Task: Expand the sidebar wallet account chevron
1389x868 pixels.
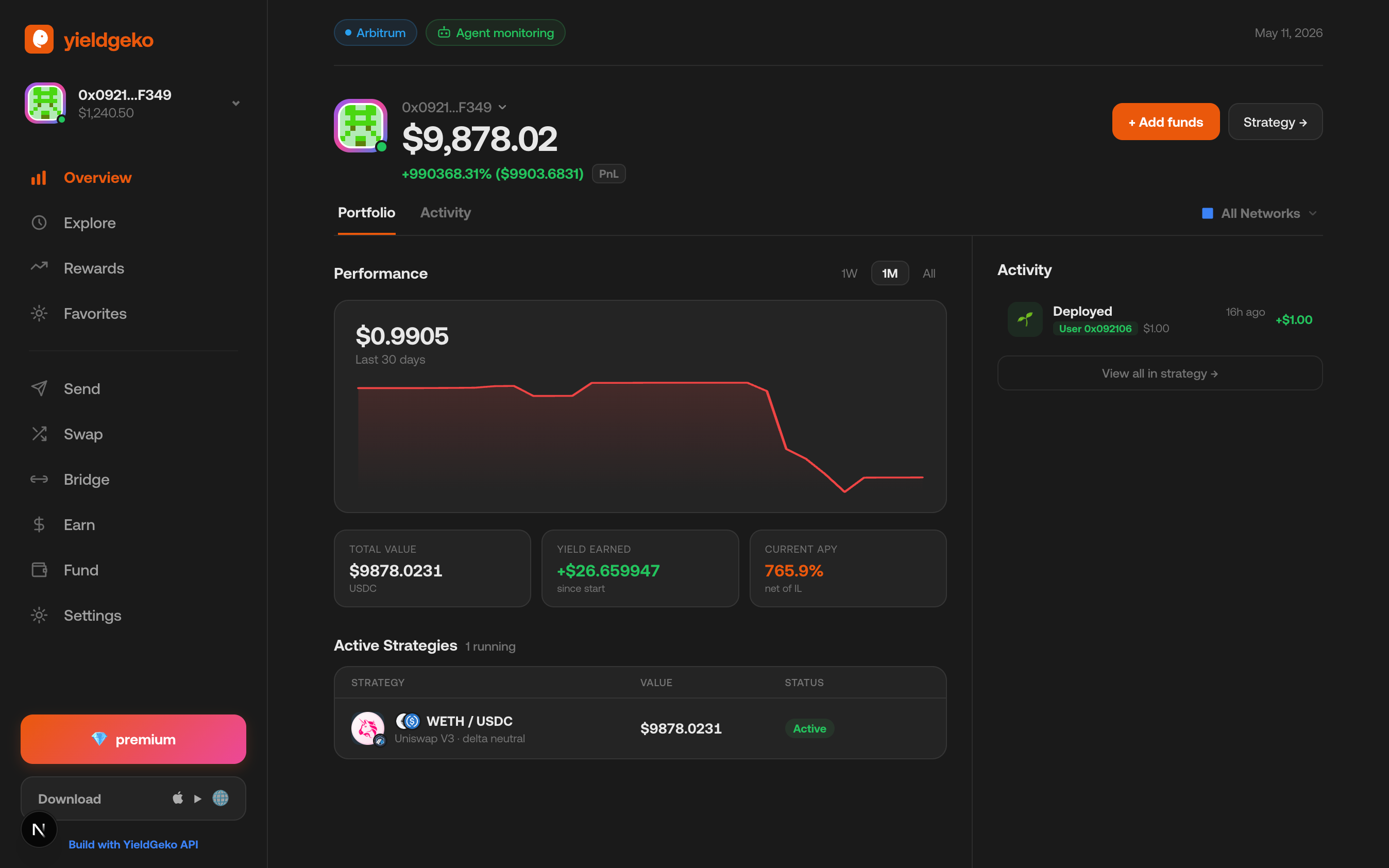Action: [x=236, y=104]
